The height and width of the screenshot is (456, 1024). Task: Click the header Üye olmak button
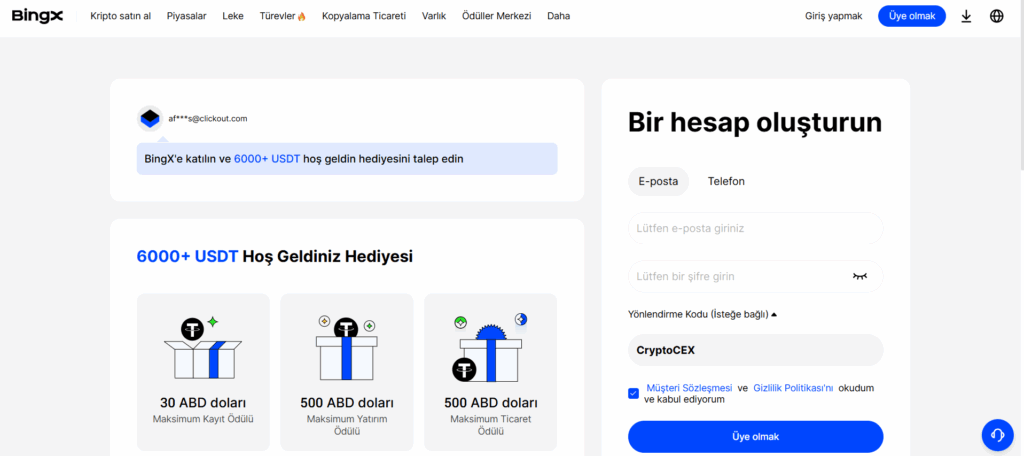912,16
